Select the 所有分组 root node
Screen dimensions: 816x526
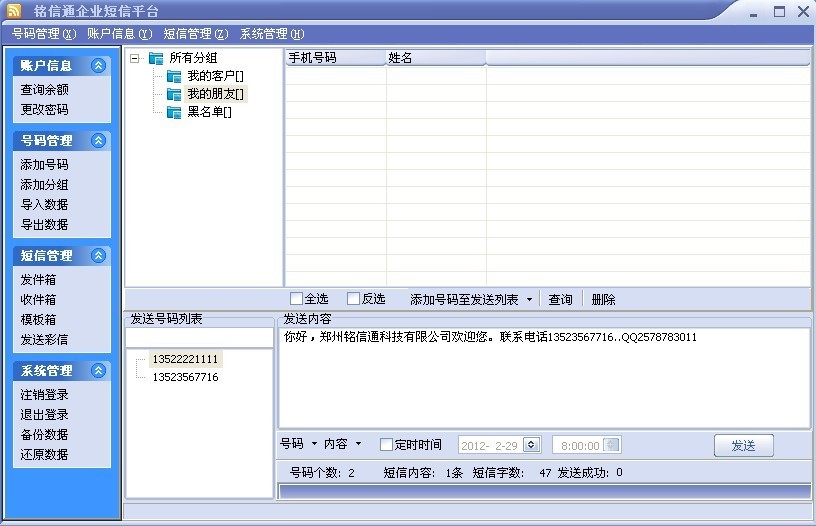(x=193, y=58)
